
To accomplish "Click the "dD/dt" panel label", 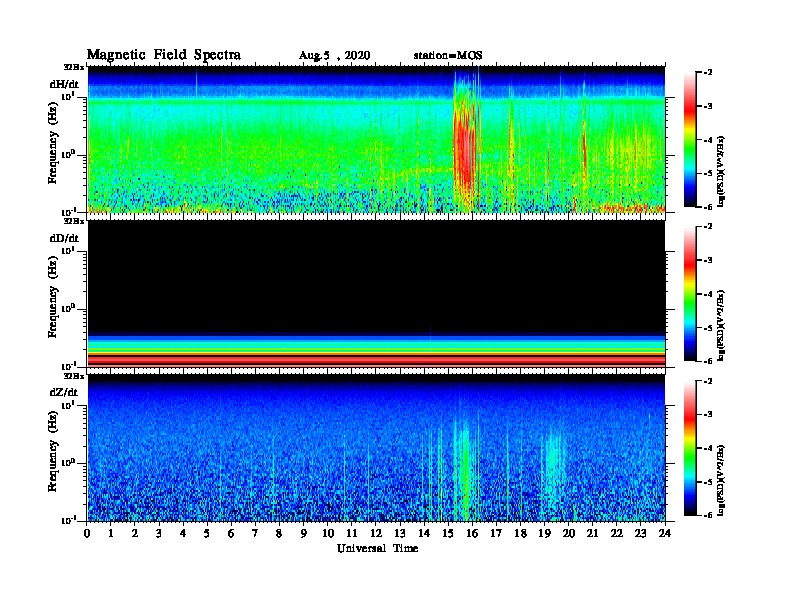I will (x=64, y=238).
